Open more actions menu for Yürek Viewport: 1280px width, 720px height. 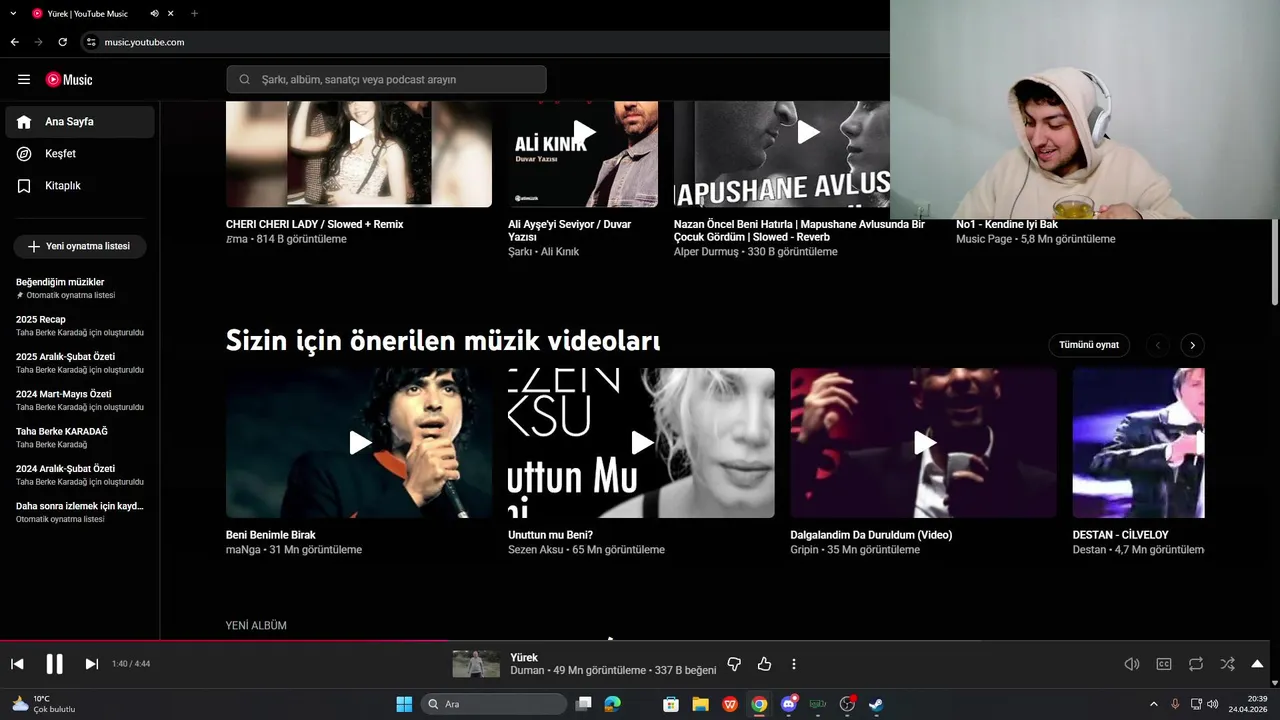pos(794,664)
